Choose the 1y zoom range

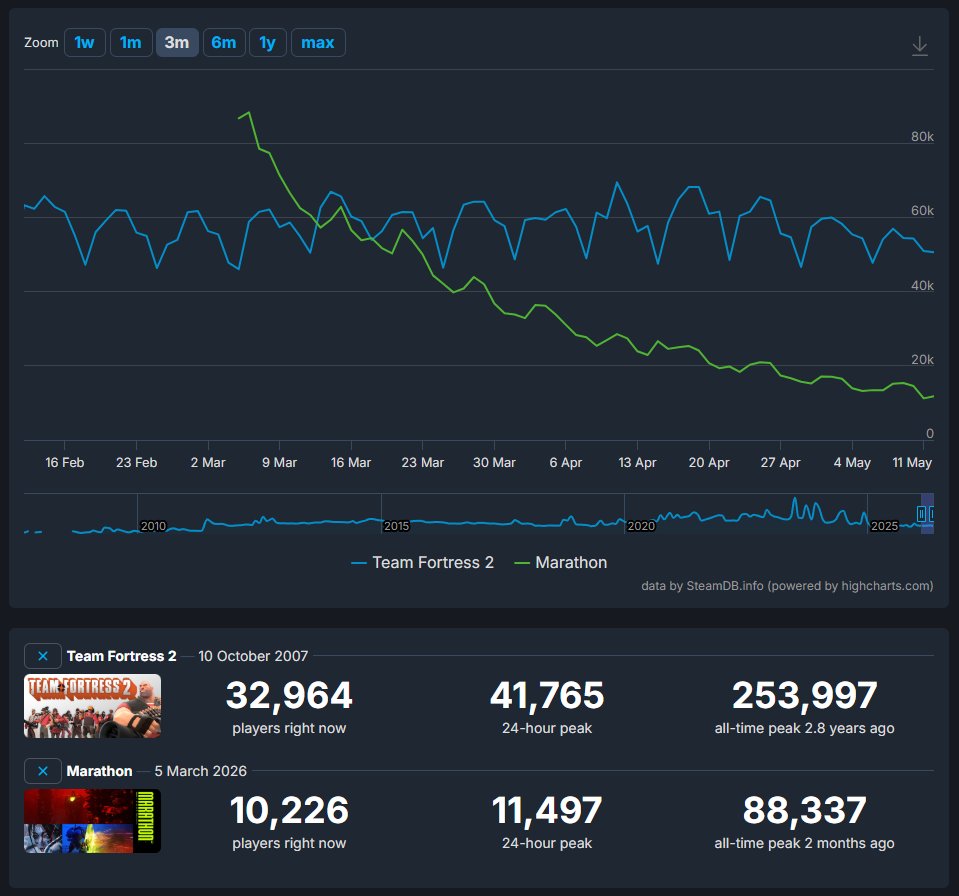coord(268,43)
